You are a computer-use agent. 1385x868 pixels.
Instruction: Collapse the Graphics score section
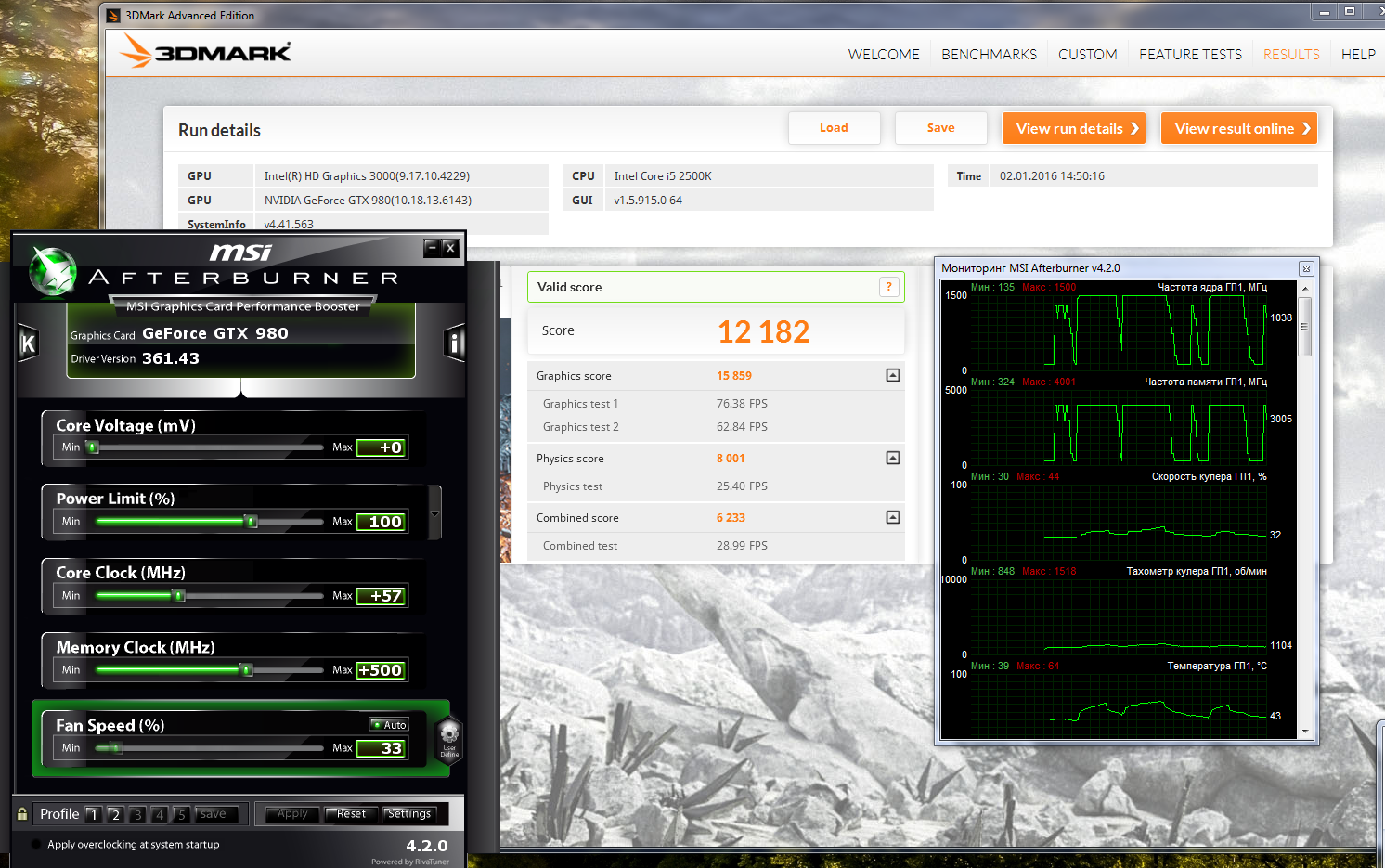[x=892, y=375]
